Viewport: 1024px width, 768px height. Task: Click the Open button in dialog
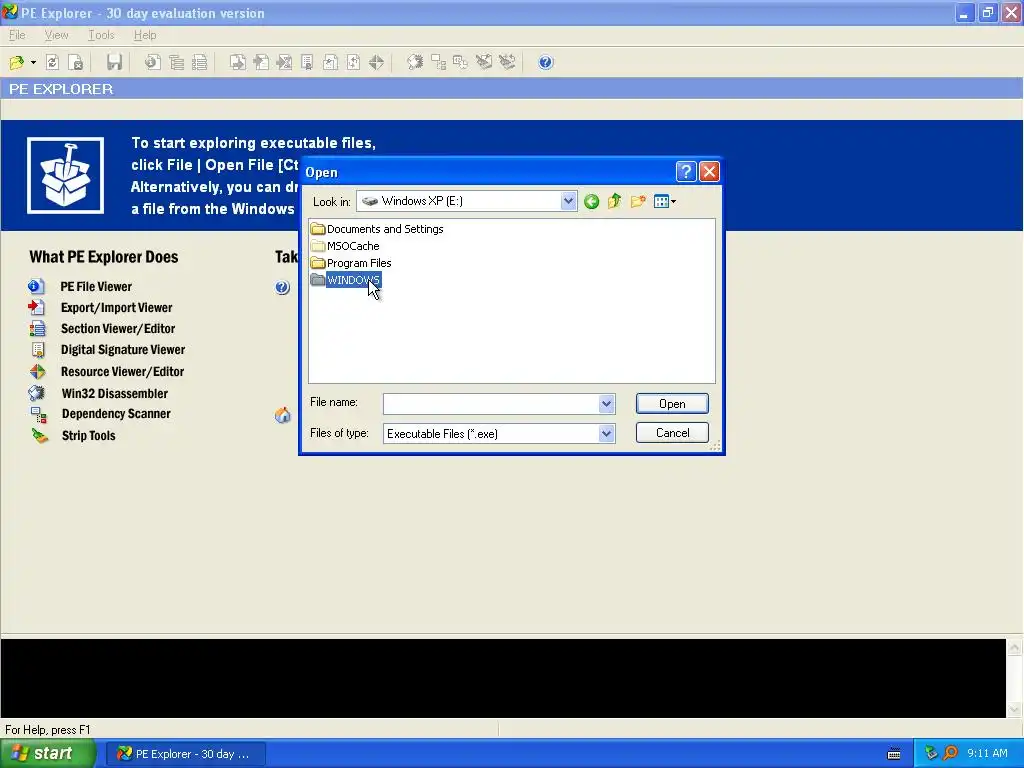click(672, 404)
